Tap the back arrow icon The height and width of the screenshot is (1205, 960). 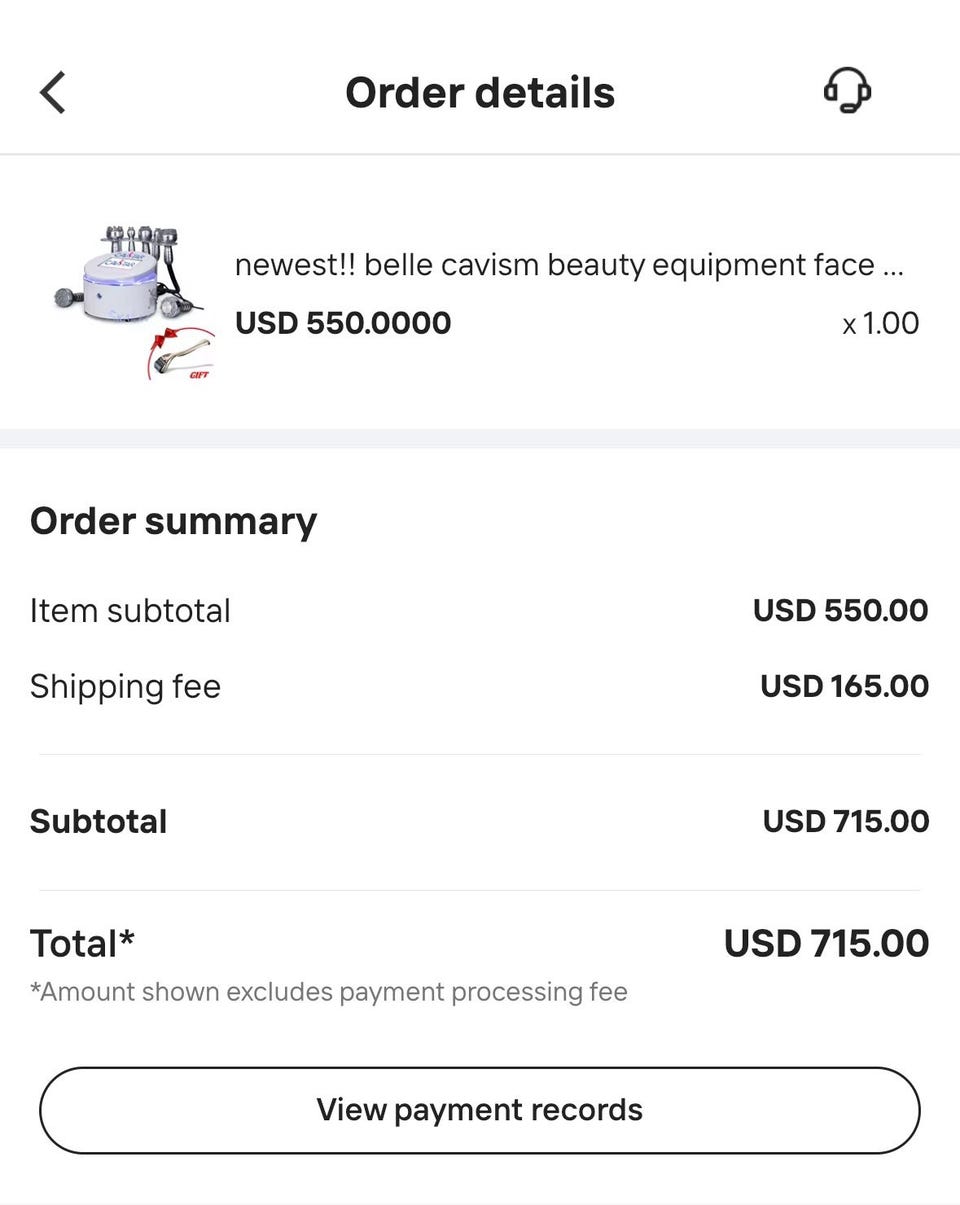coord(53,93)
